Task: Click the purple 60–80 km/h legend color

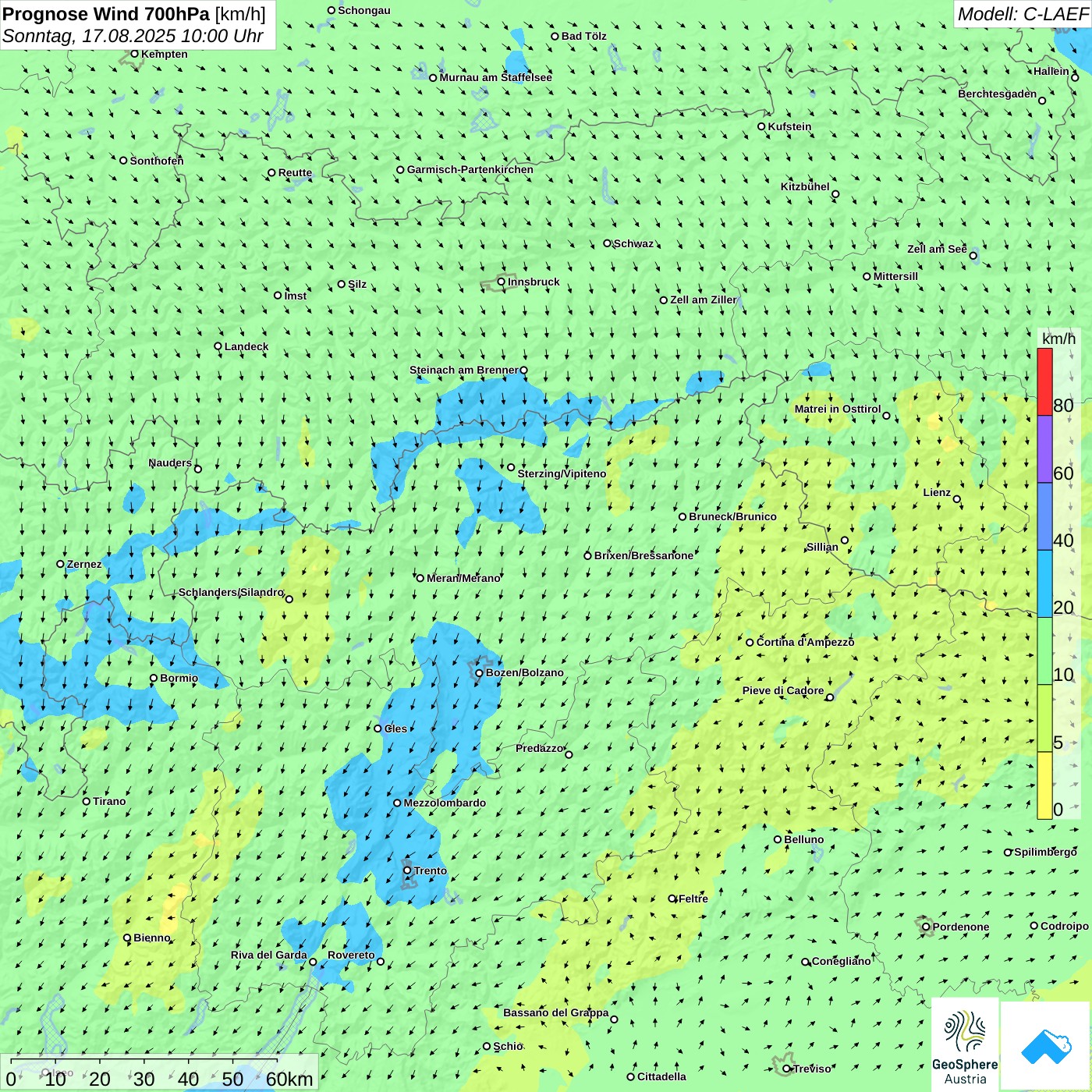Action: (x=1044, y=449)
